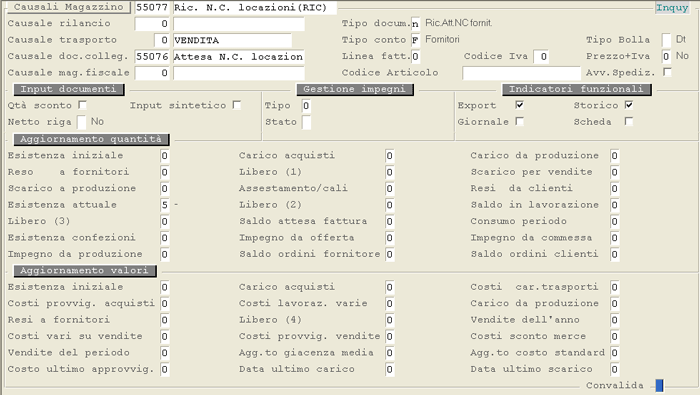Click the Carico acquisti quantity field

coord(390,156)
